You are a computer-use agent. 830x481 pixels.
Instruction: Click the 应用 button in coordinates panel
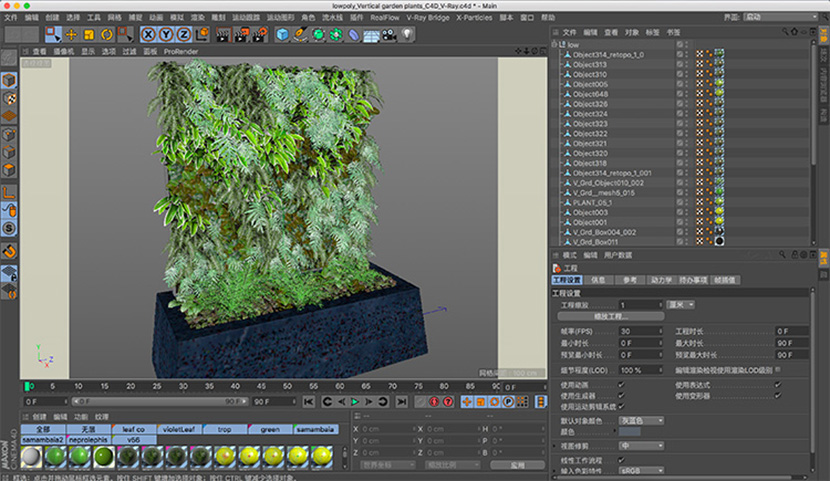[517, 465]
